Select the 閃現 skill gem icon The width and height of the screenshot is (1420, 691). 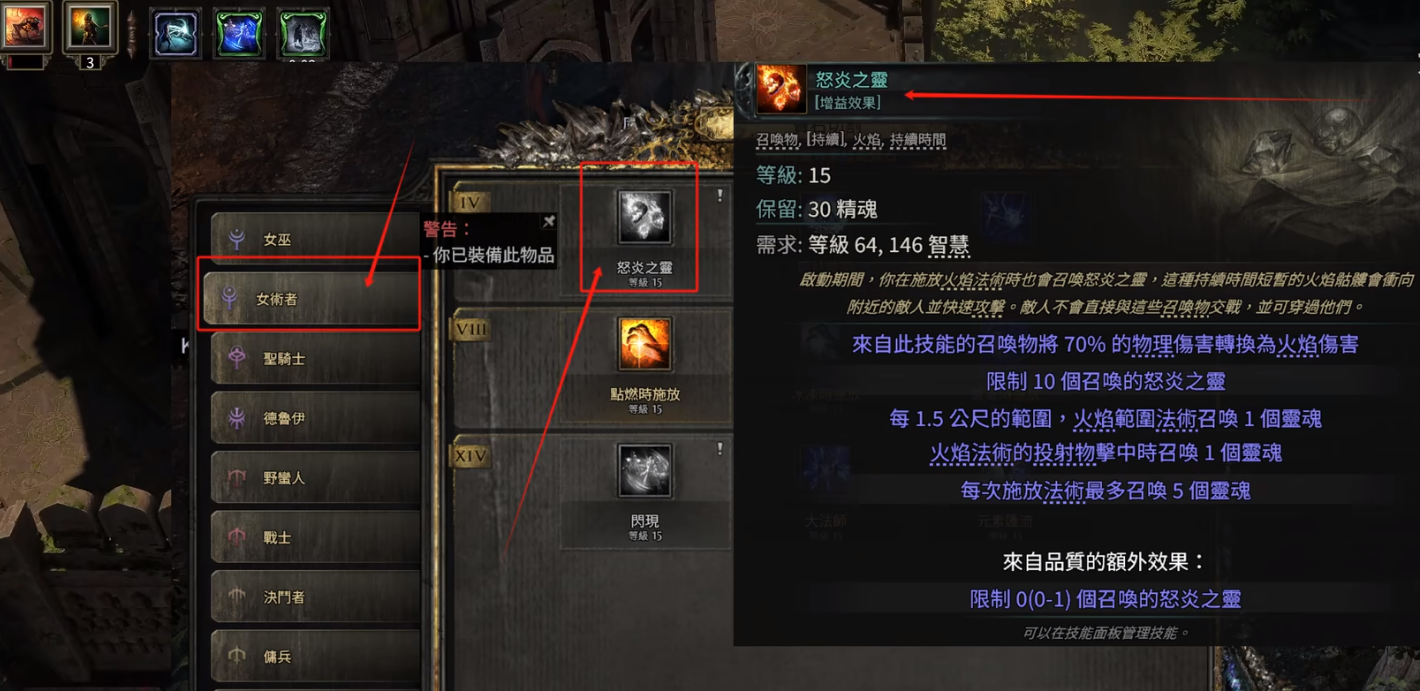tap(644, 471)
